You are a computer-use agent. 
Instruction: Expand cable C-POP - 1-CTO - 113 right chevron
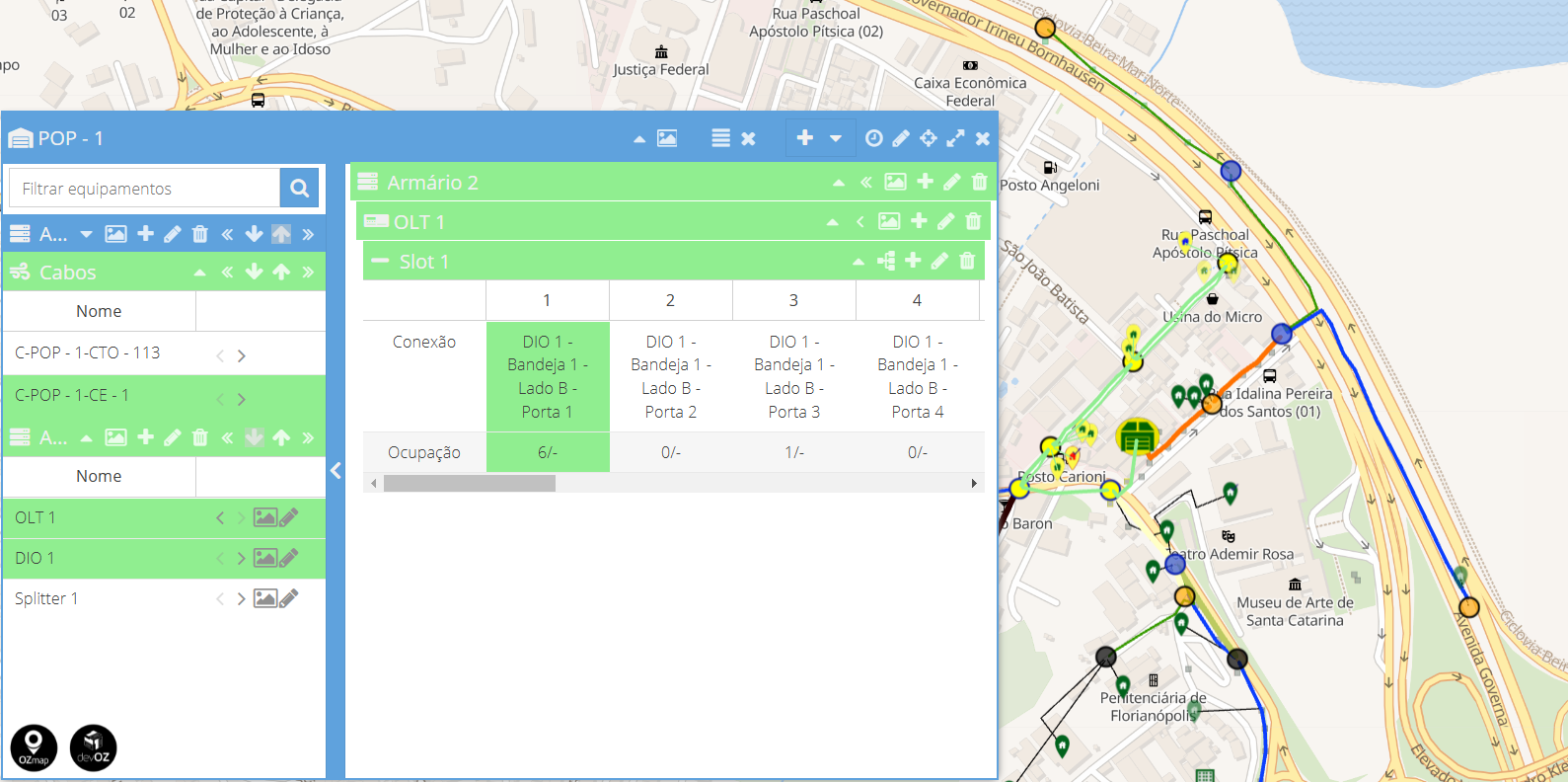241,355
